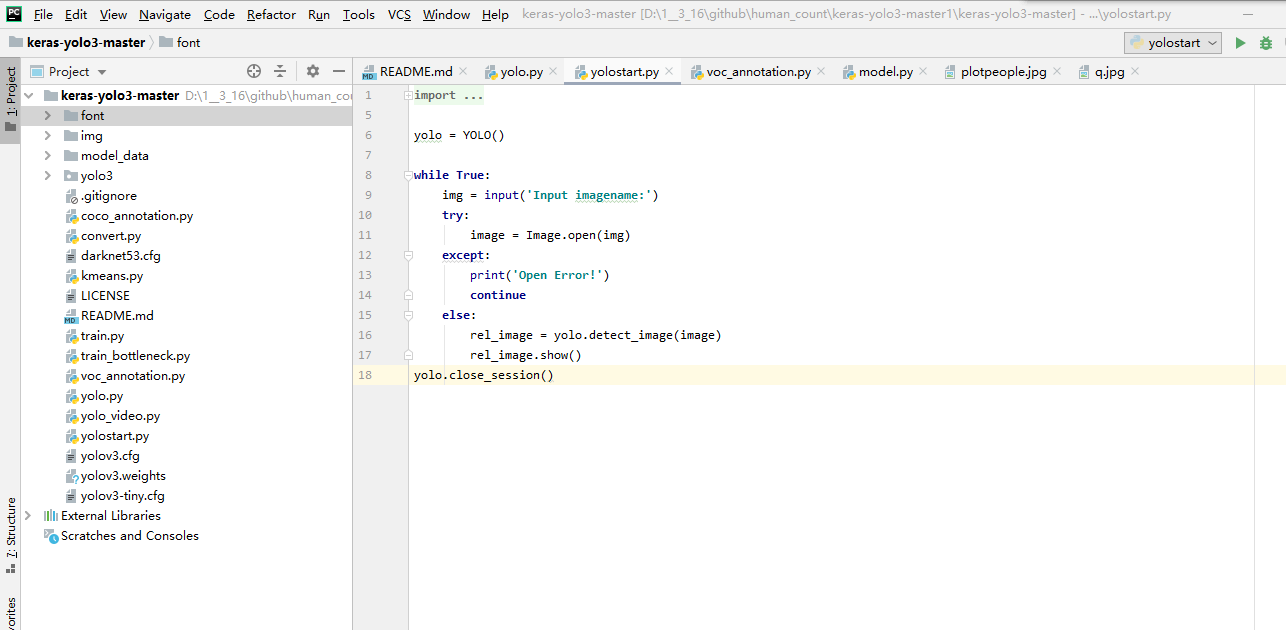Close the README.md tab

[x=463, y=72]
